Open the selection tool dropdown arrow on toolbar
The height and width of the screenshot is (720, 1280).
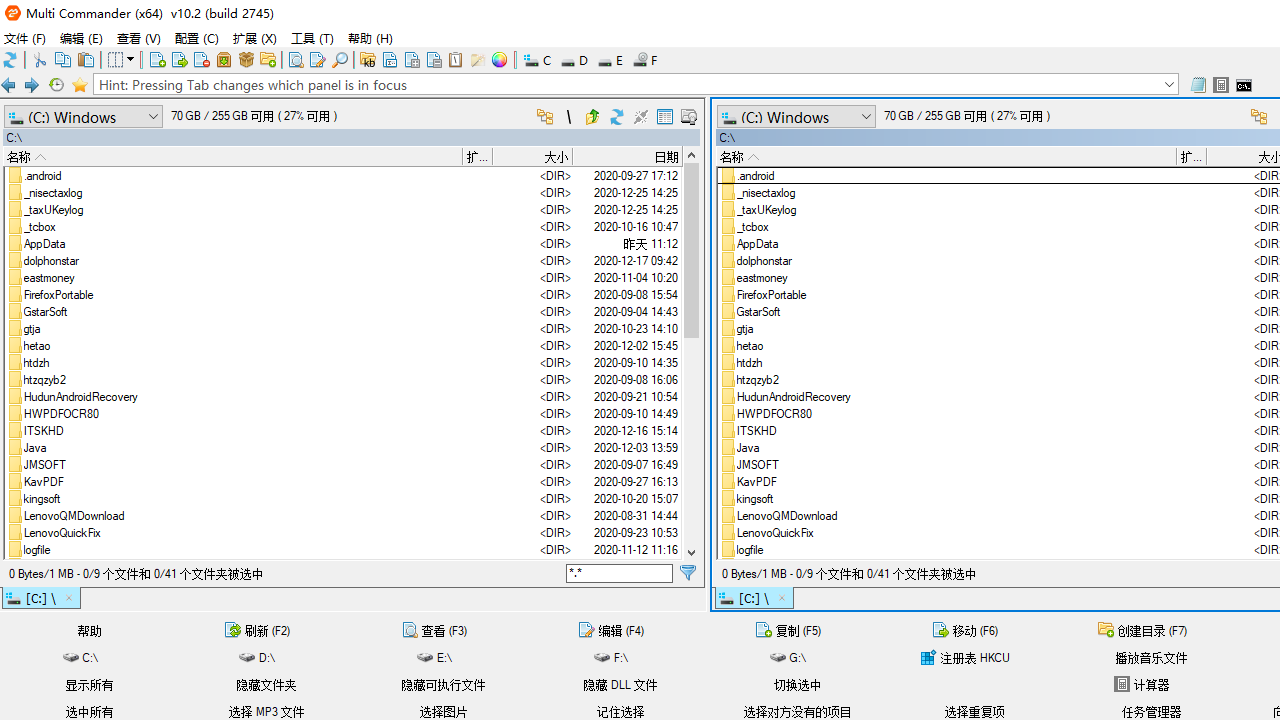[131, 60]
